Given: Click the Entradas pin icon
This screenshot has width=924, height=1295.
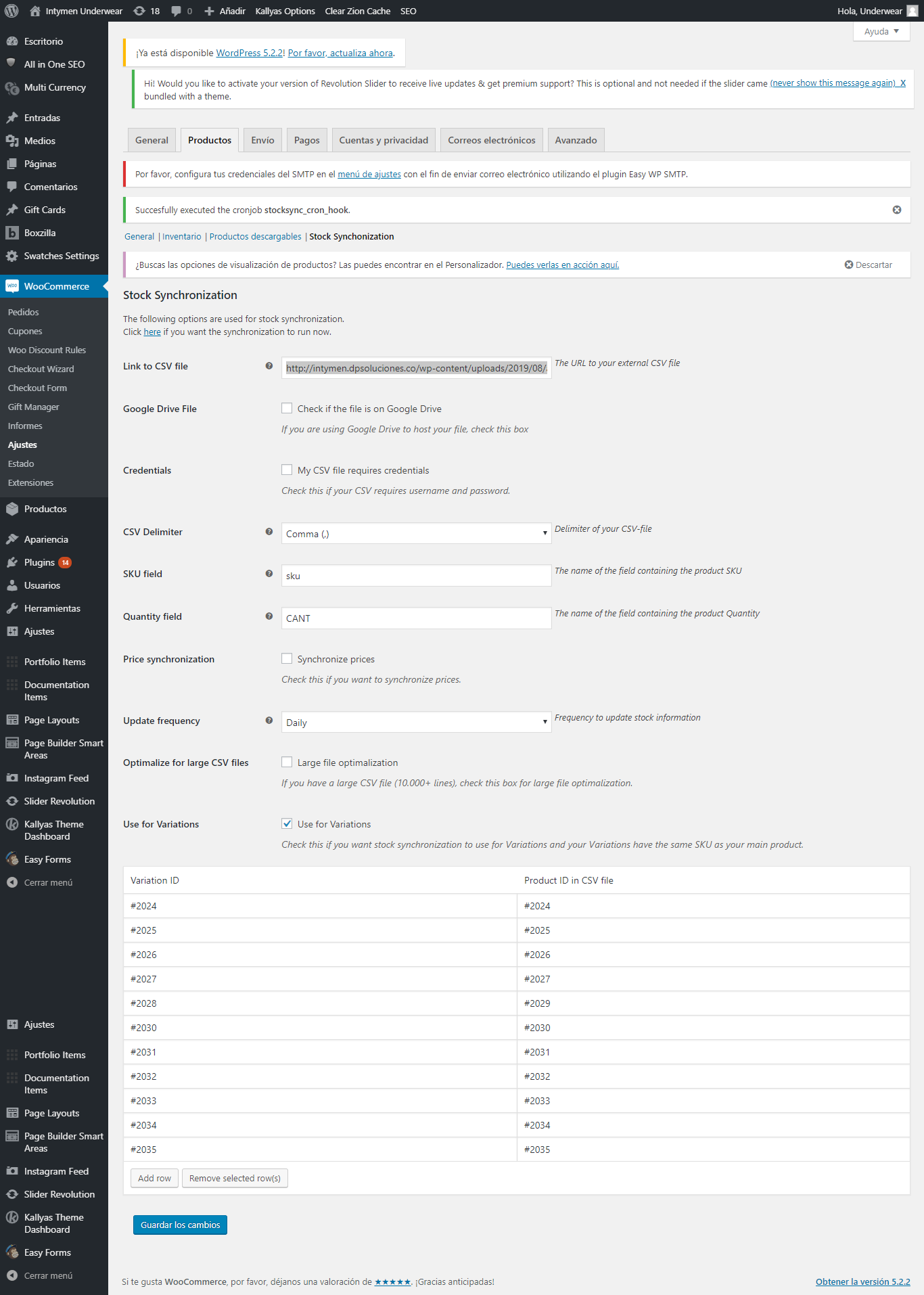Looking at the screenshot, I should (12, 118).
